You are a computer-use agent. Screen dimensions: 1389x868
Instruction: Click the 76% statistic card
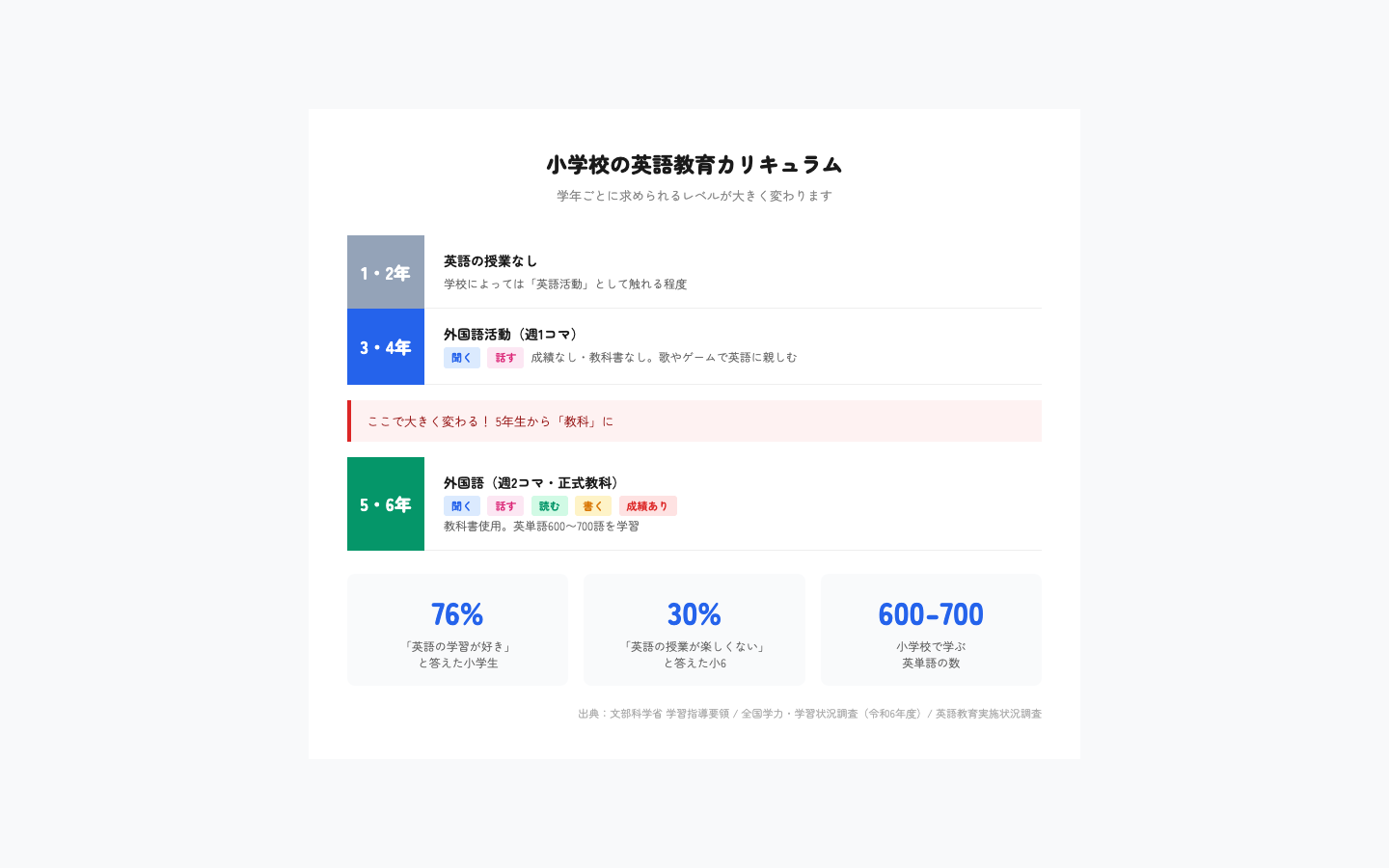pos(457,629)
